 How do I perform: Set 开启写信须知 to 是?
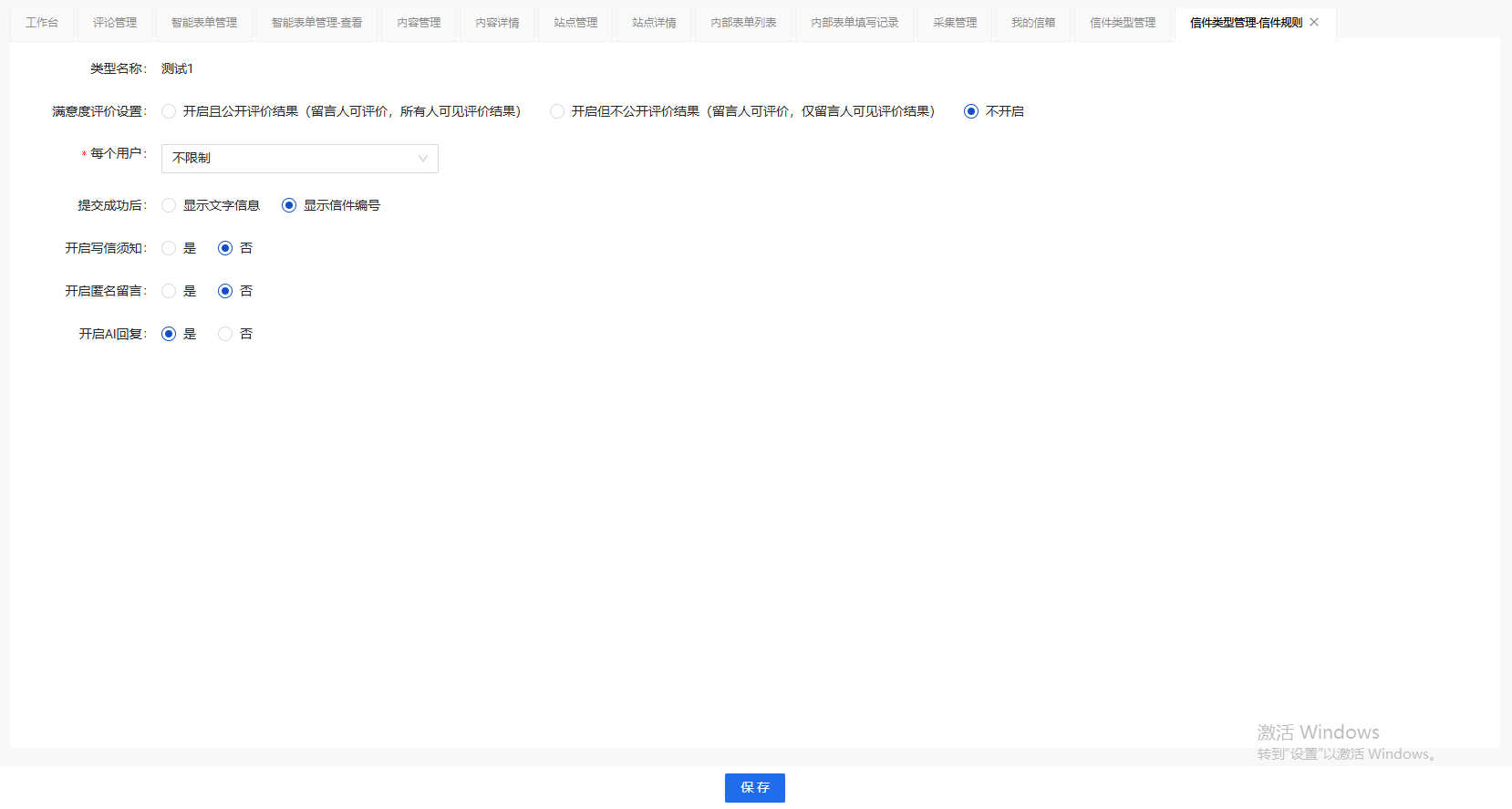(x=169, y=248)
